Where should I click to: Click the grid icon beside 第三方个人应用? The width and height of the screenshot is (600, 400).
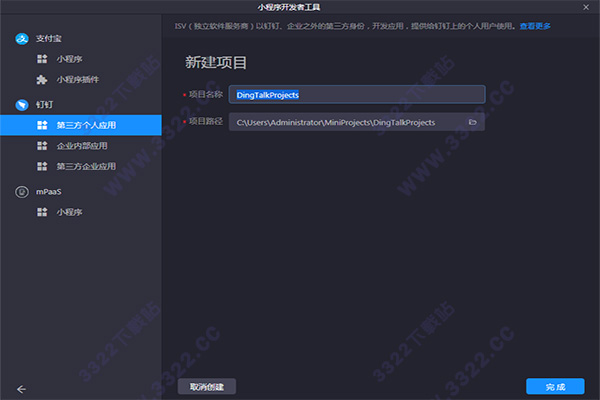[x=42, y=125]
